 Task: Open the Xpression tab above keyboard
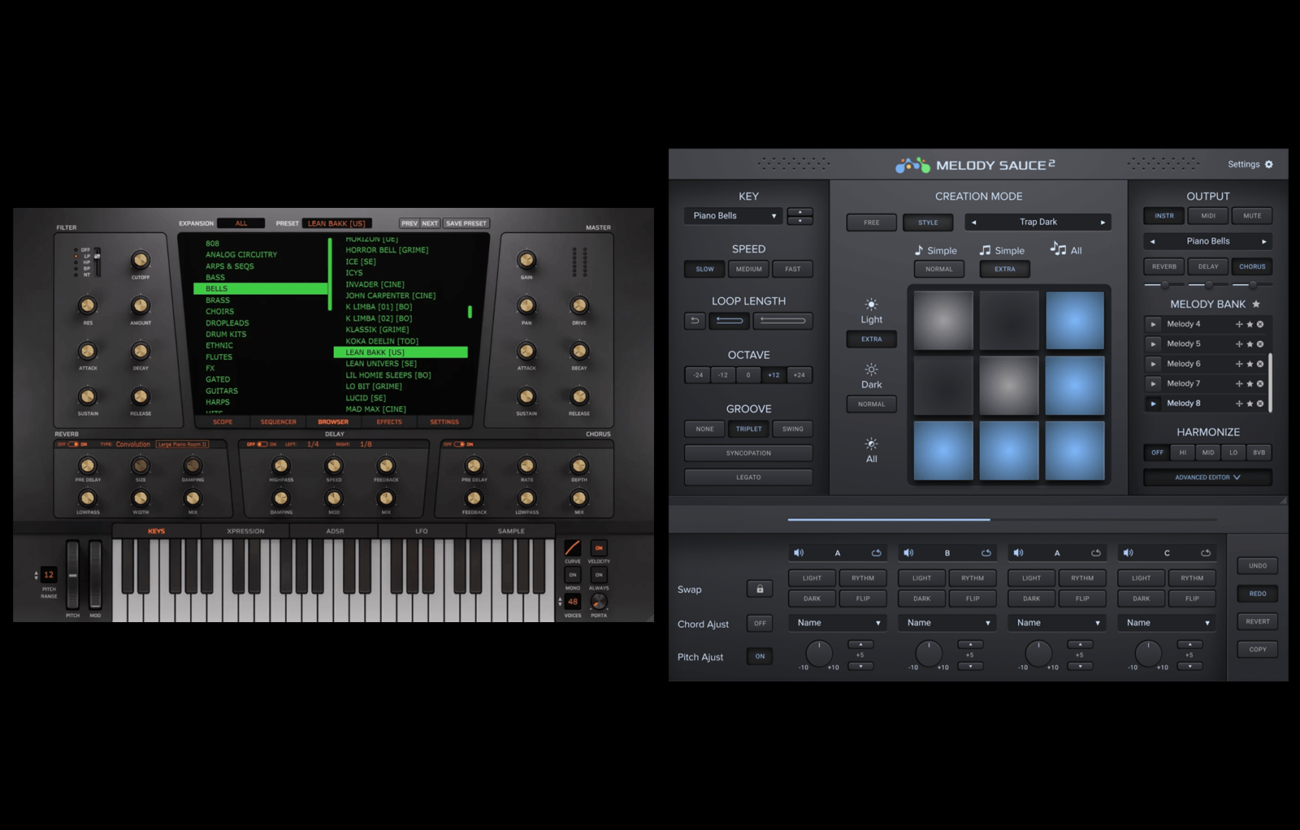[x=245, y=531]
